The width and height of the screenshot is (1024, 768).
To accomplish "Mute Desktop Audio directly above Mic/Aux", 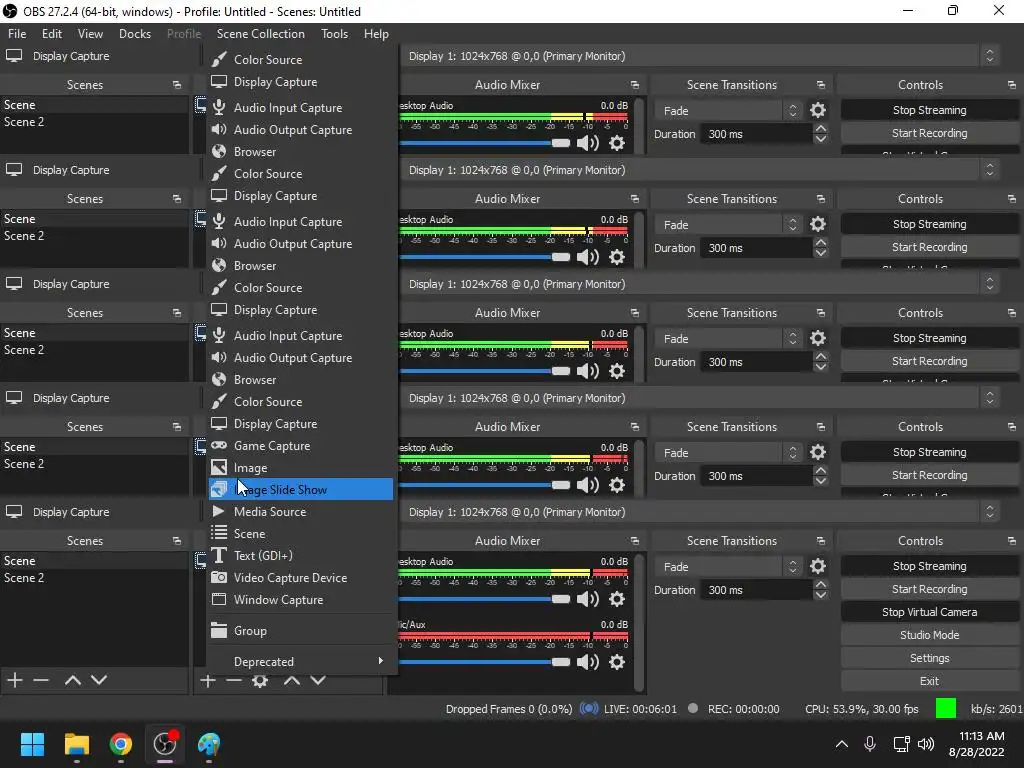I will tap(588, 600).
